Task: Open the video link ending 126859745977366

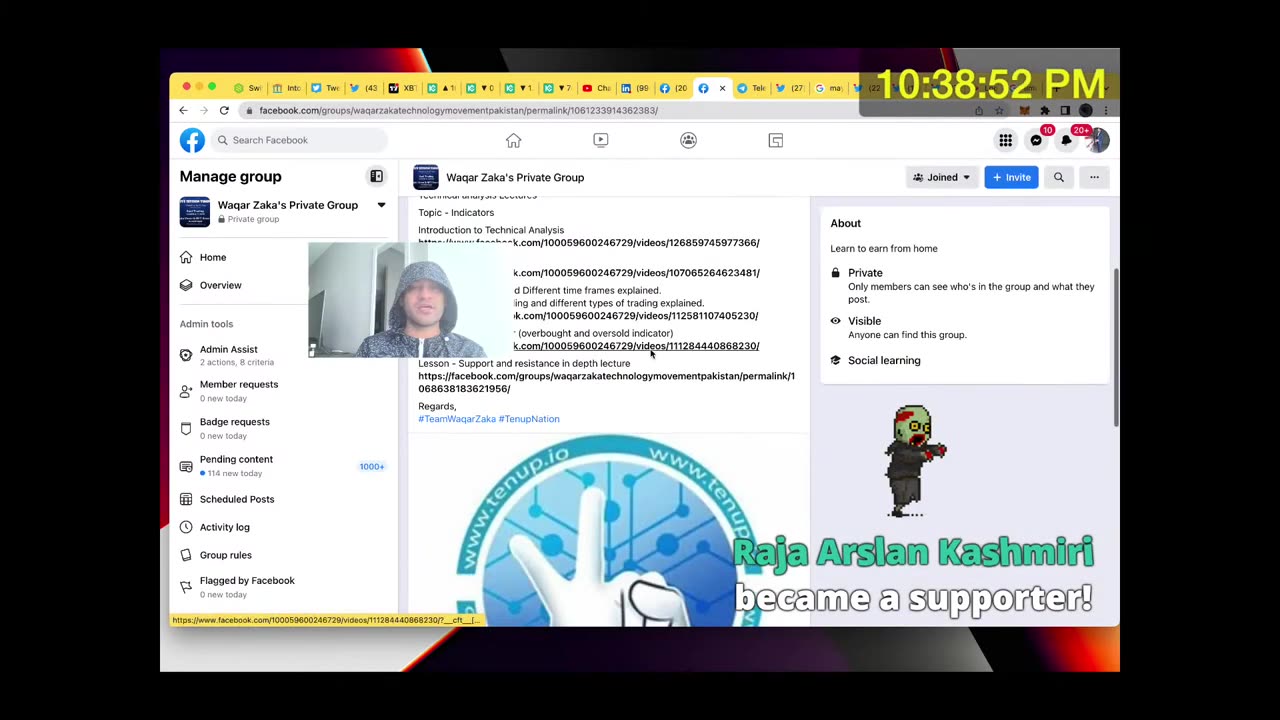Action: pos(588,243)
